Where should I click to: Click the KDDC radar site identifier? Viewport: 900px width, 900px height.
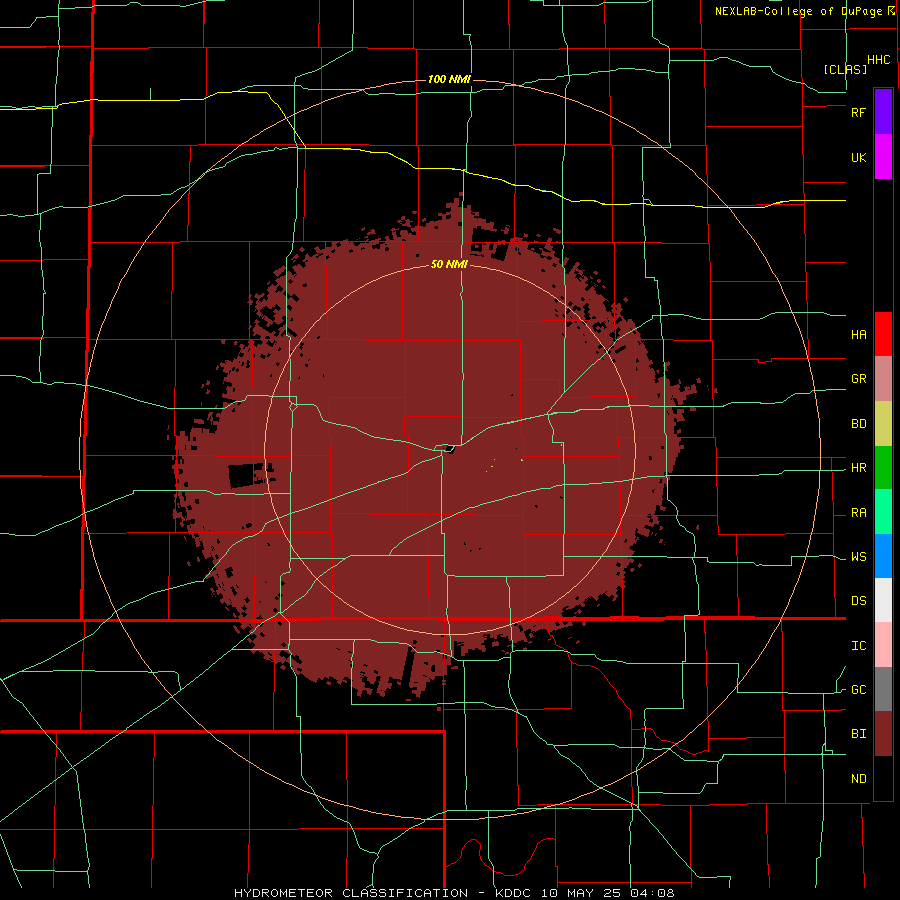click(x=513, y=893)
